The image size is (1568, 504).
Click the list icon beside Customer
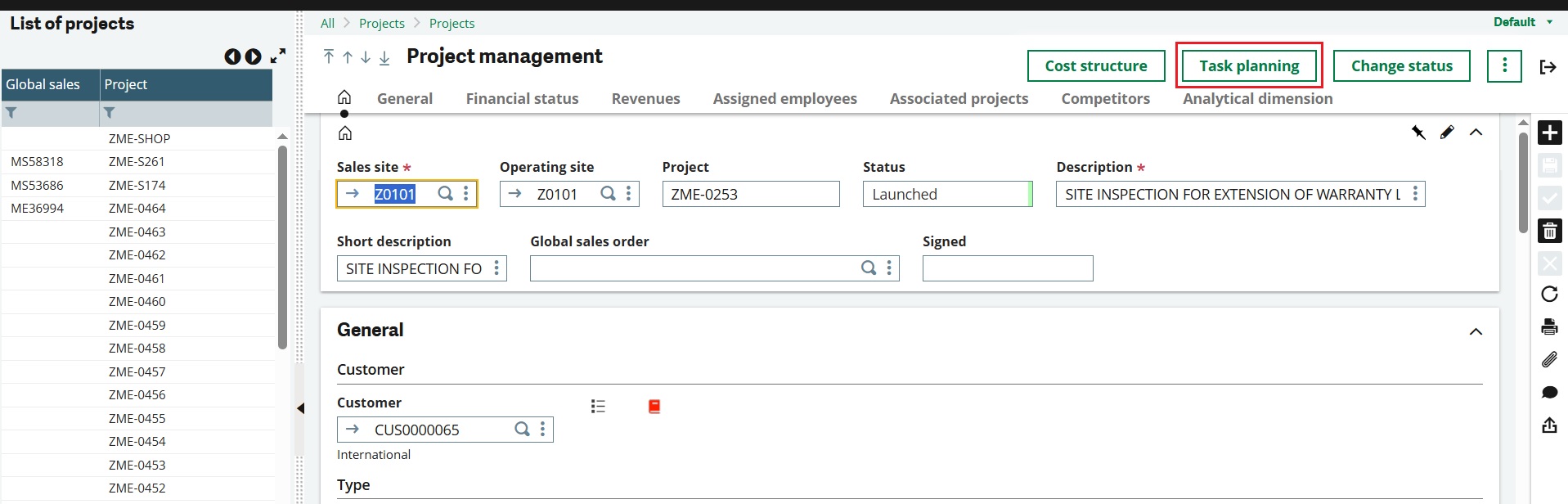(x=598, y=406)
